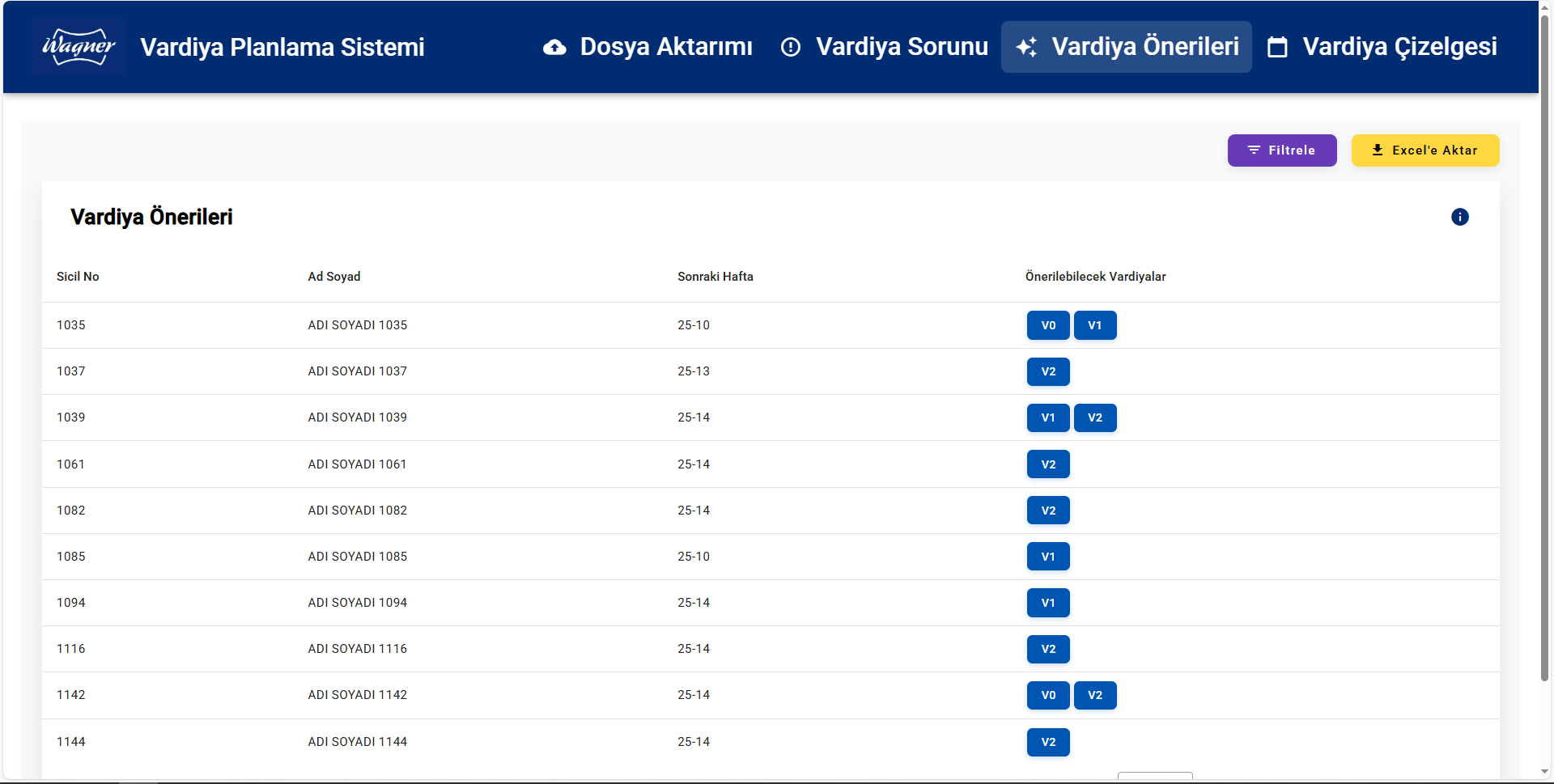The width and height of the screenshot is (1554, 784).
Task: Click the cloud upload icon
Action: coord(554,47)
